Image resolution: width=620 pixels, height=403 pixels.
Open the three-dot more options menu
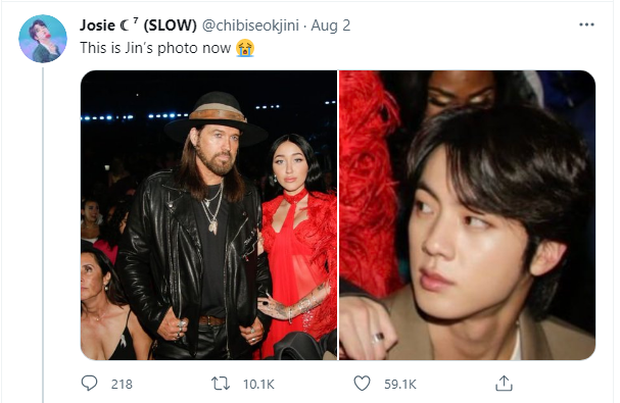pyautogui.click(x=586, y=25)
